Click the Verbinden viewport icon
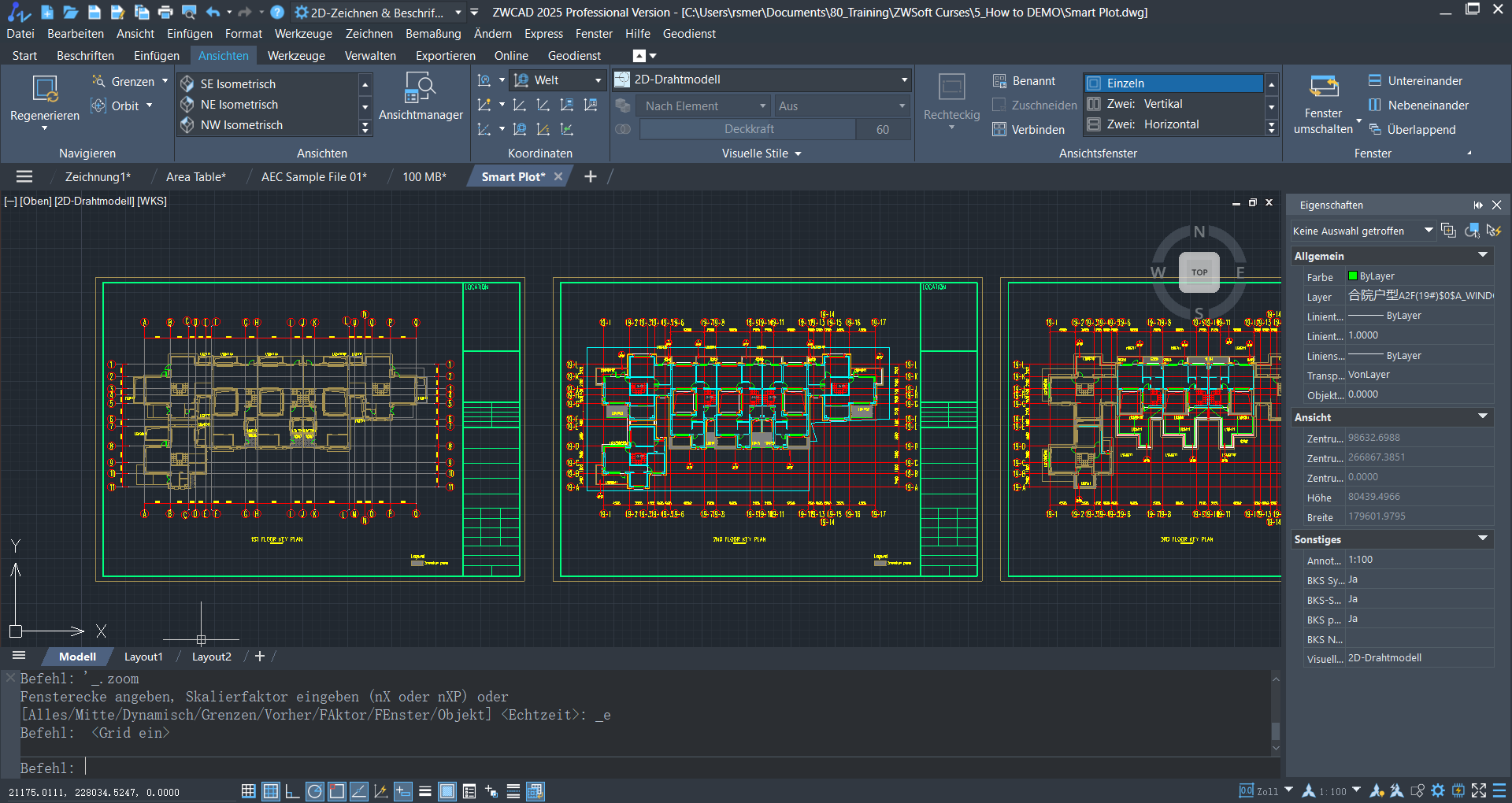The width and height of the screenshot is (1512, 803). tap(999, 130)
